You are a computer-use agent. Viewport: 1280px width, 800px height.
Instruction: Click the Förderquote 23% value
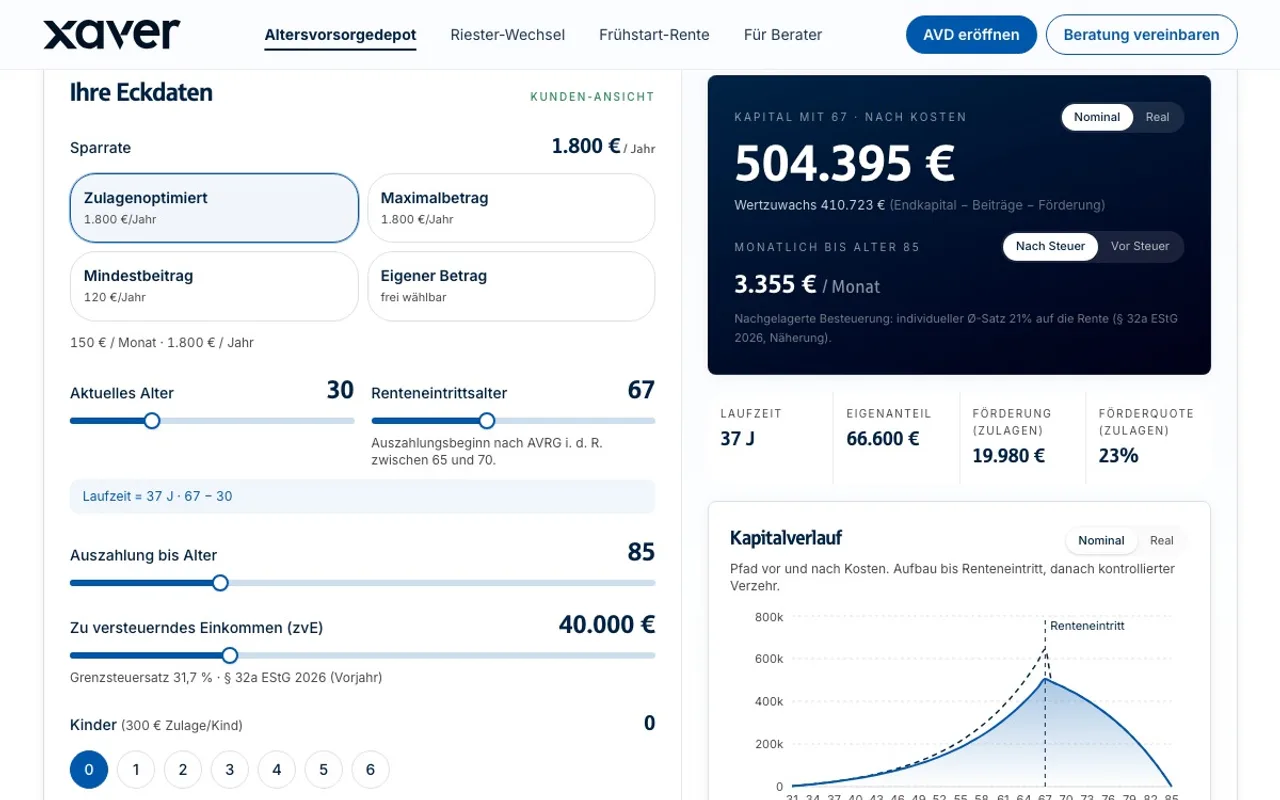pyautogui.click(x=1118, y=456)
